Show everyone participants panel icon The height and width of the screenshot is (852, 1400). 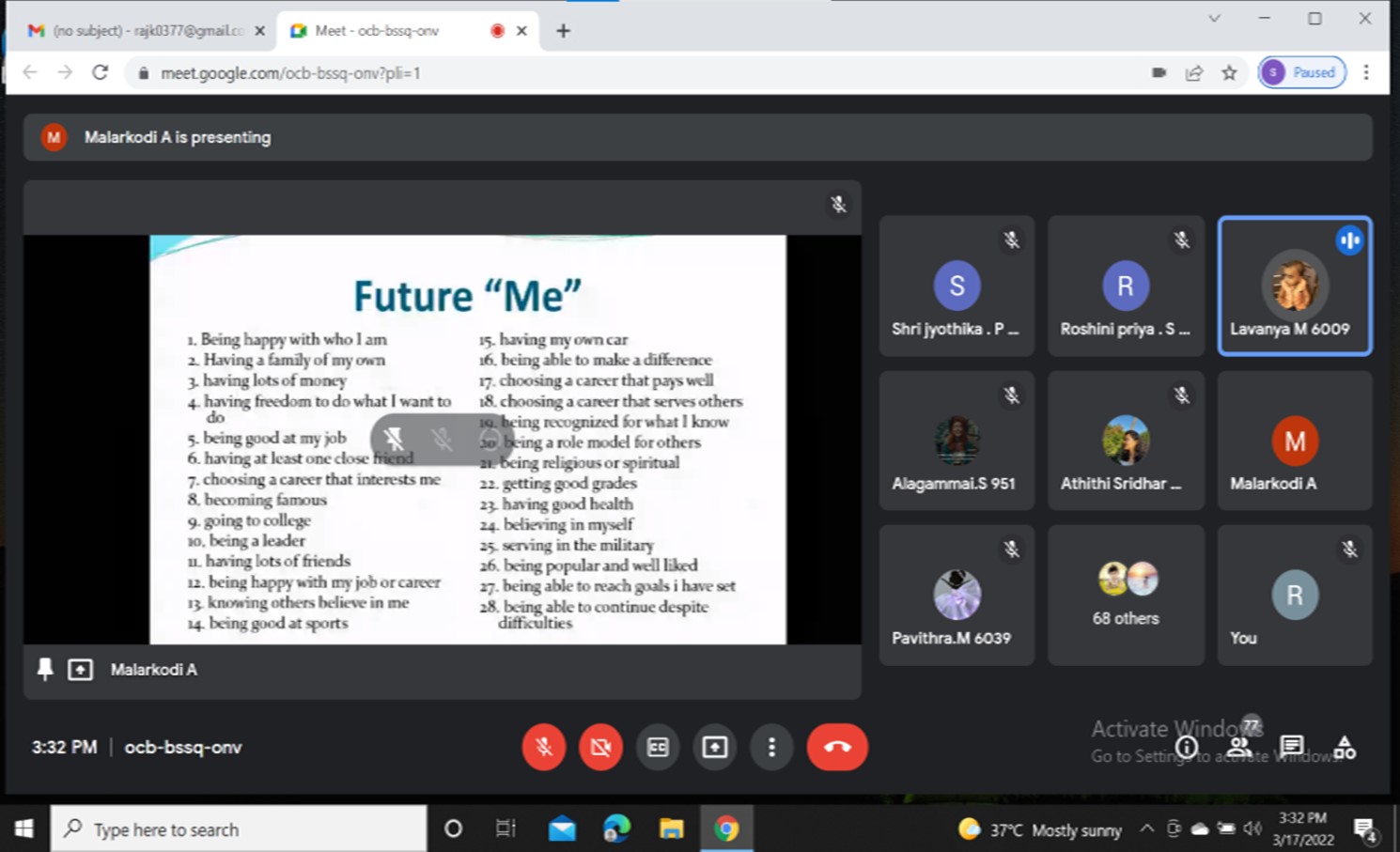click(x=1239, y=747)
